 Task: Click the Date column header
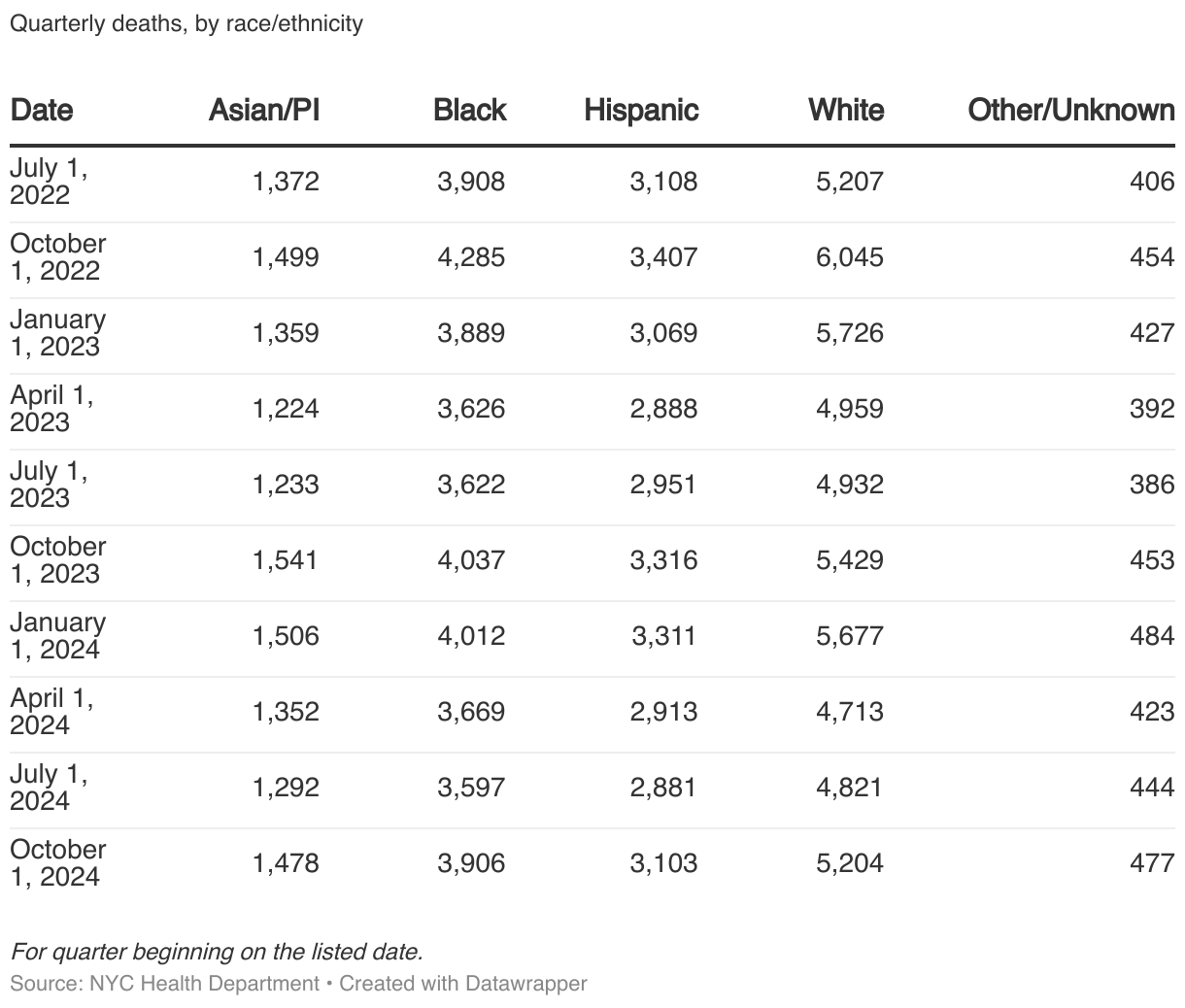coord(42,110)
